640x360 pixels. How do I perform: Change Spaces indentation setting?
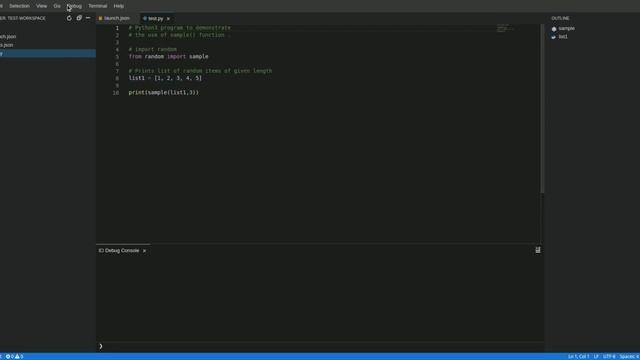629,357
